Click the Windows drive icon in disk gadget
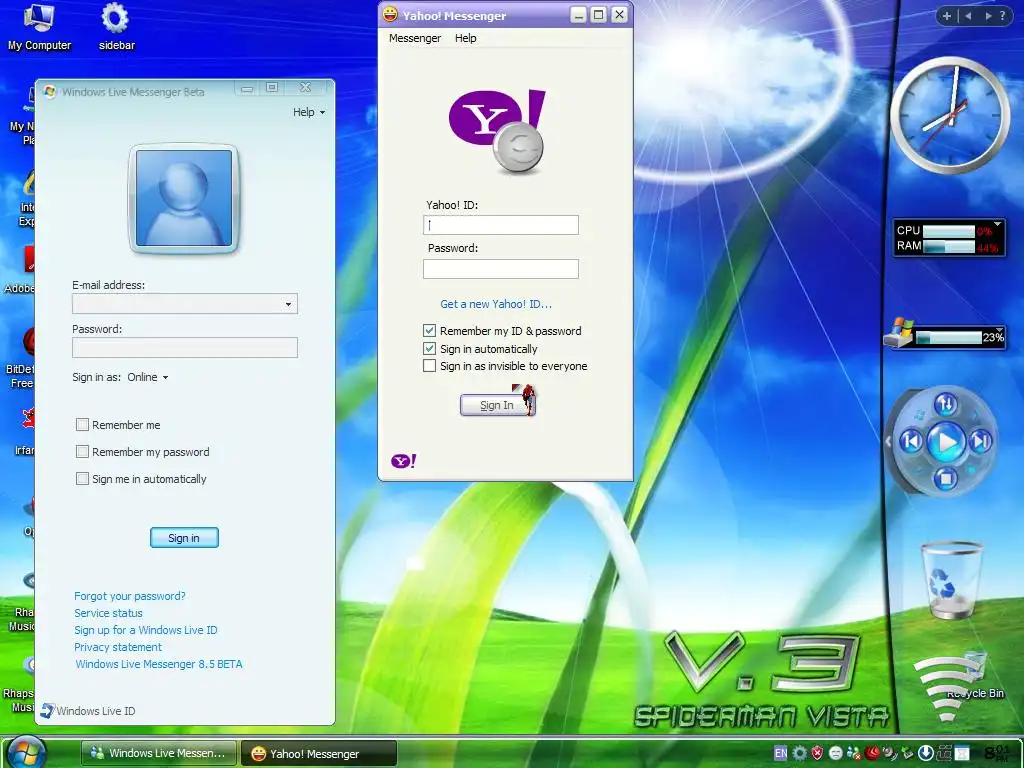This screenshot has width=1024, height=768. point(899,333)
